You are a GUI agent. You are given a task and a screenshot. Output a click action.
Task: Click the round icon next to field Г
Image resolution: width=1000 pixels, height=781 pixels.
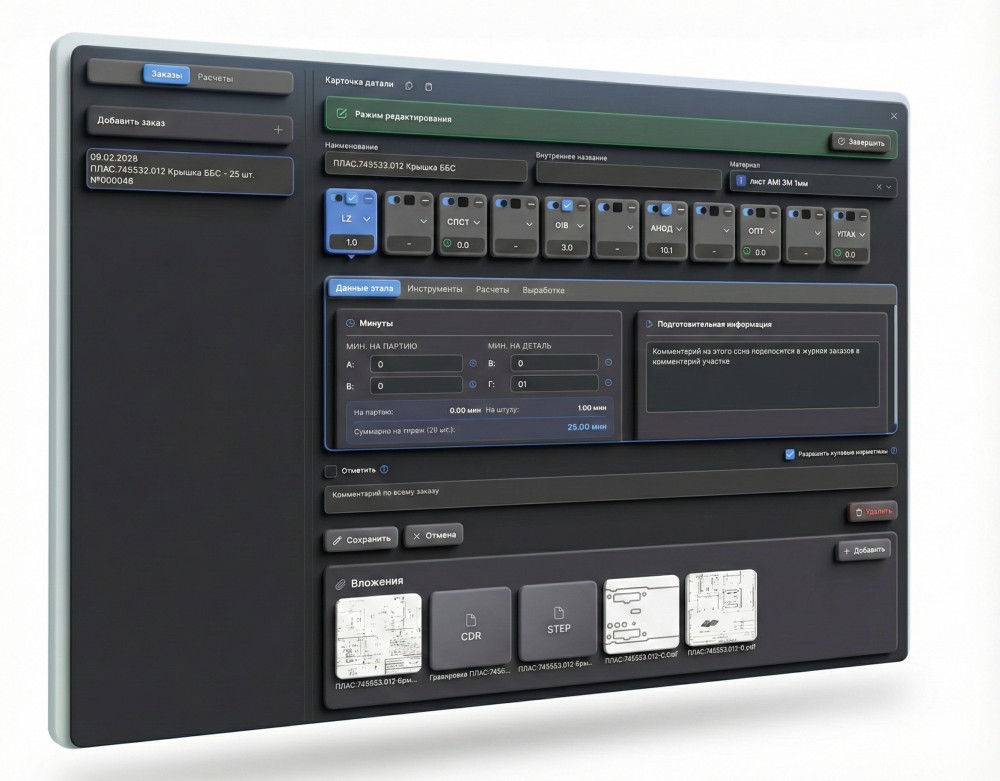coord(608,383)
